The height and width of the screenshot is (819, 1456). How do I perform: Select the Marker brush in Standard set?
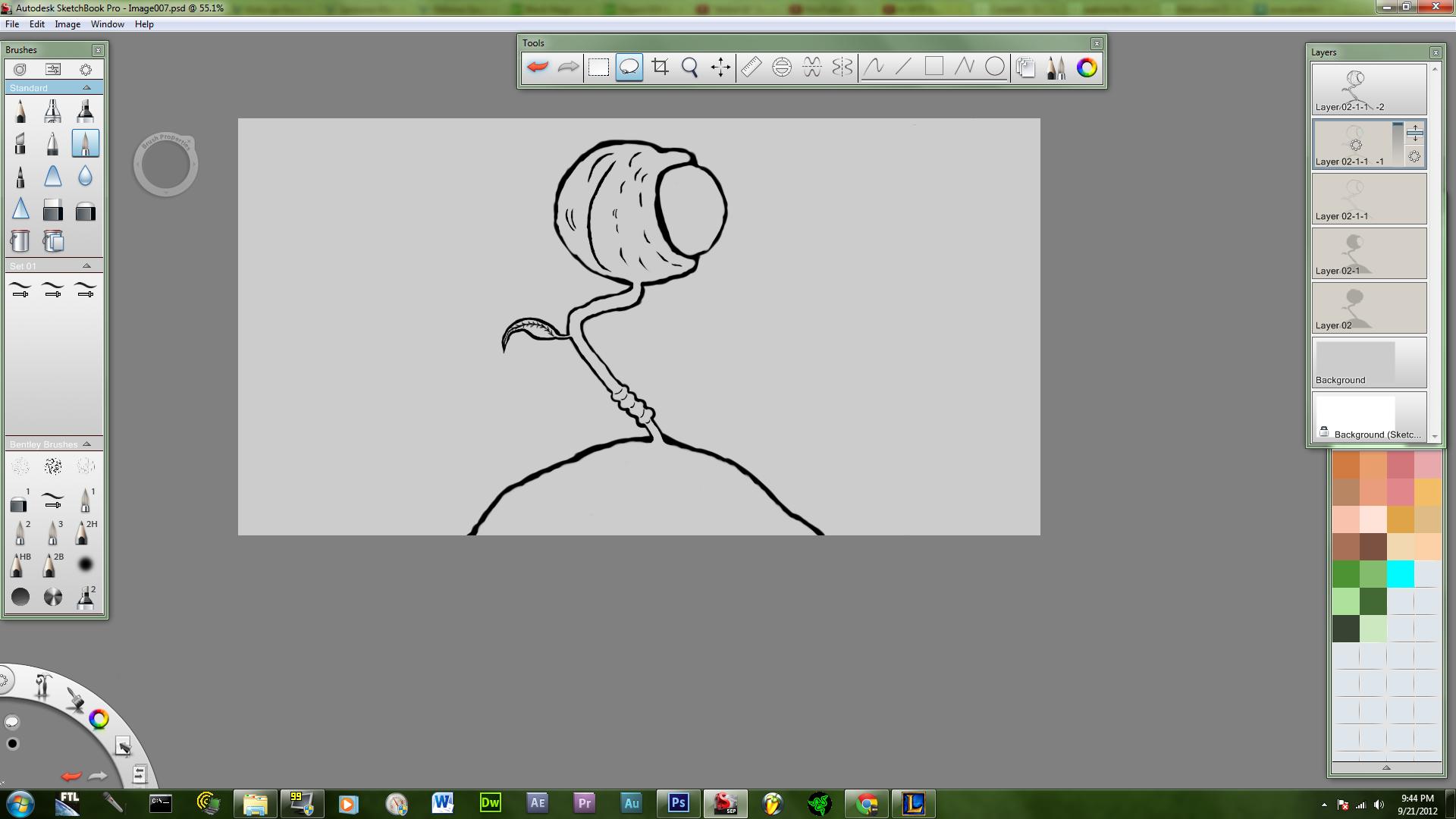(85, 111)
